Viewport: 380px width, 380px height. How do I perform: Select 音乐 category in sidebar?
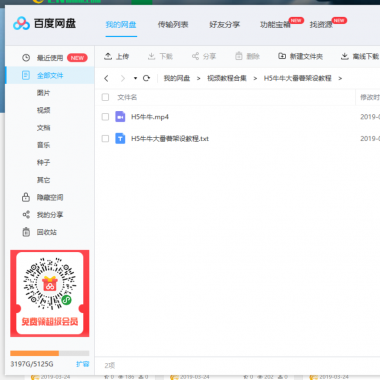[43, 145]
